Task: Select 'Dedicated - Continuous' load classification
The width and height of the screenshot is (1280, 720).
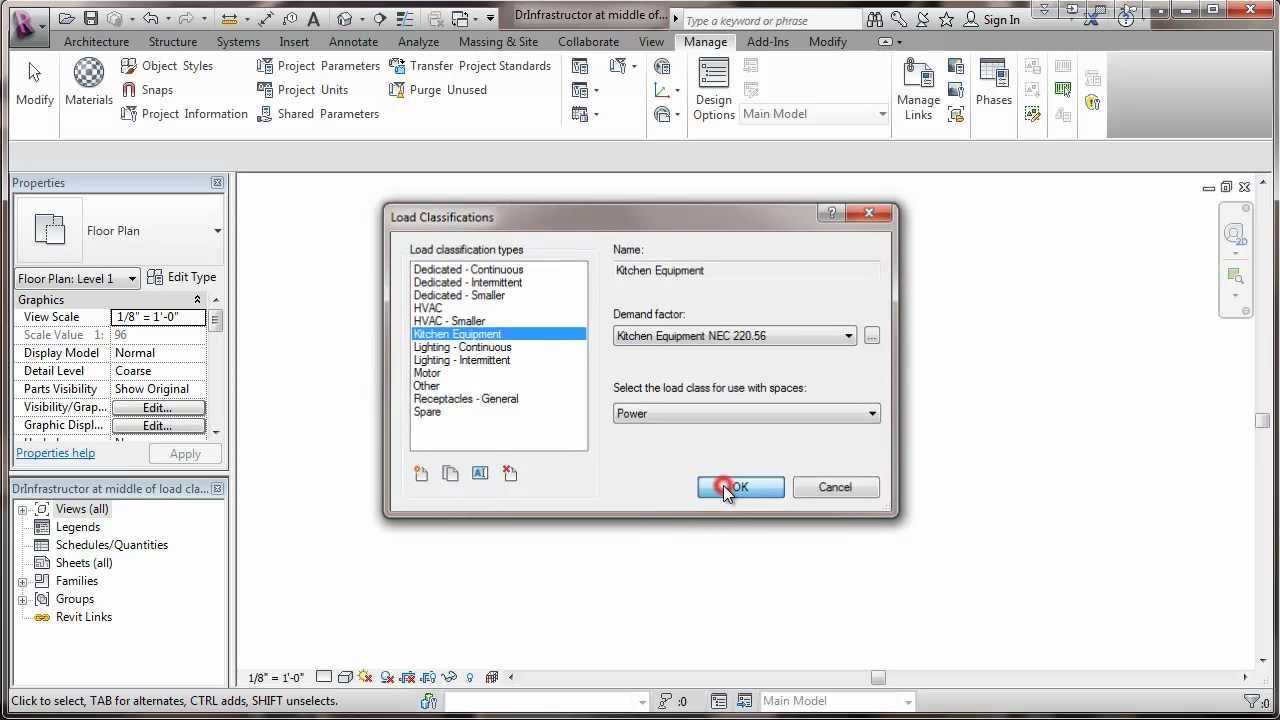Action: (x=468, y=270)
